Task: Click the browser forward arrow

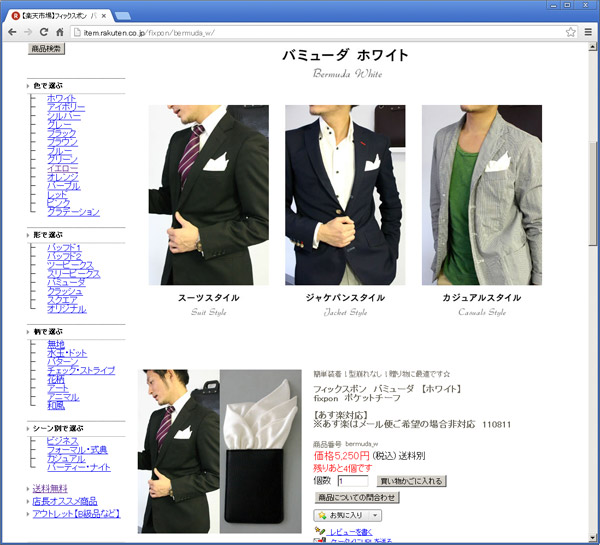Action: pyautogui.click(x=28, y=32)
